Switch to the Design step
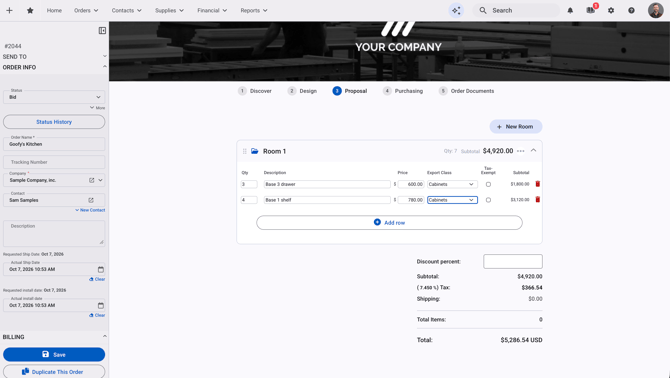The width and height of the screenshot is (670, 378). pyautogui.click(x=302, y=91)
